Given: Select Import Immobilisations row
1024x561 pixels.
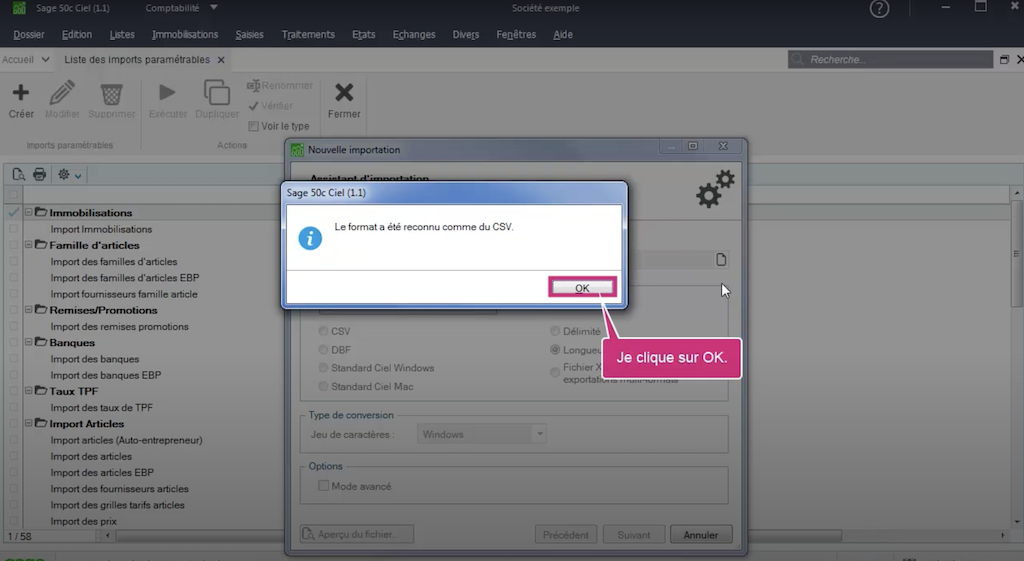Looking at the screenshot, I should 101,229.
